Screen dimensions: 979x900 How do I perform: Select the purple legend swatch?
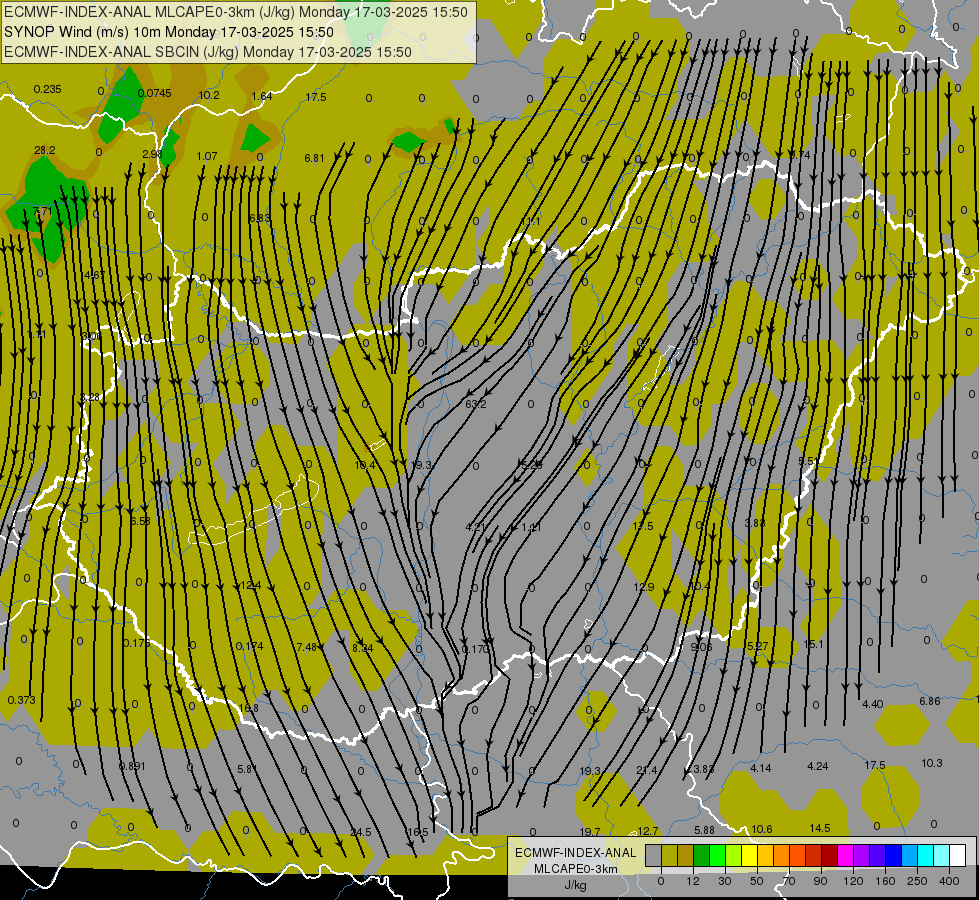(x=862, y=855)
